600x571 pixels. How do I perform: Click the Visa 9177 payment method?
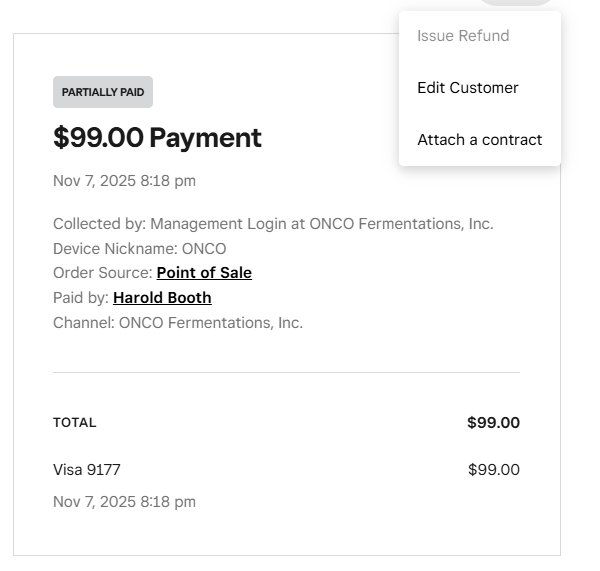87,470
